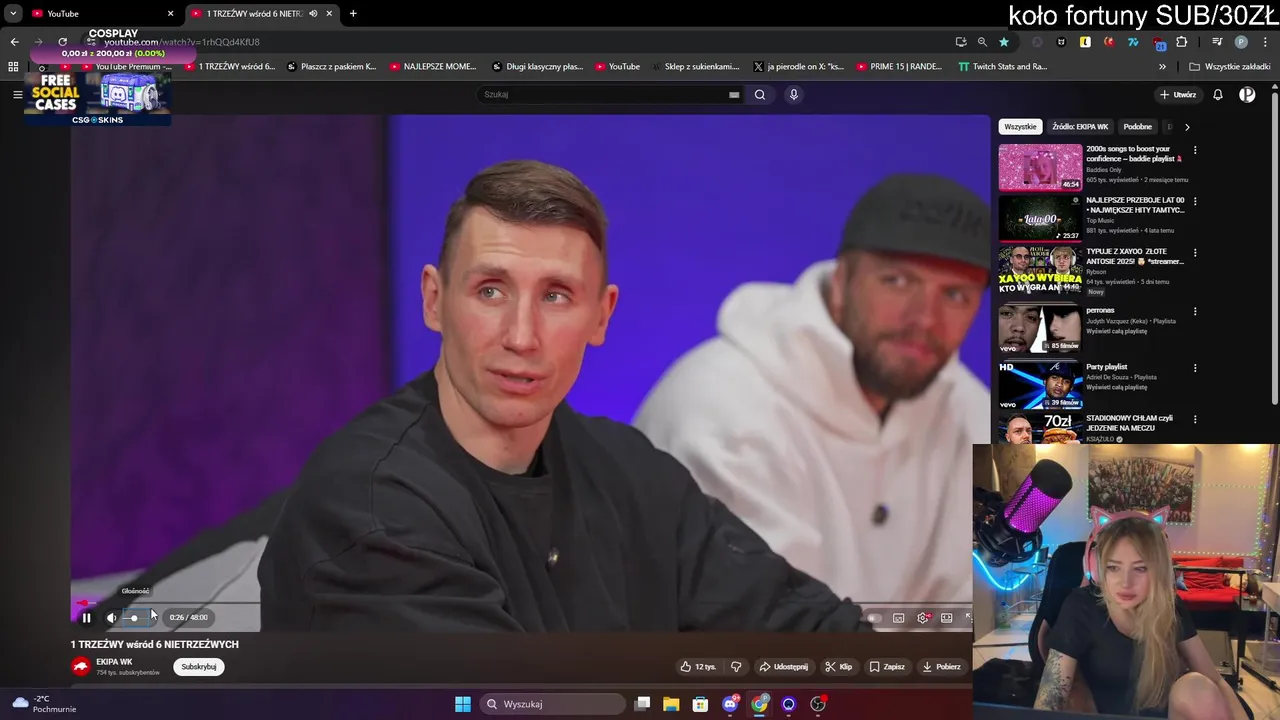Open the Party playlist thumbnail
Viewport: 1280px width, 720px height.
1040,385
